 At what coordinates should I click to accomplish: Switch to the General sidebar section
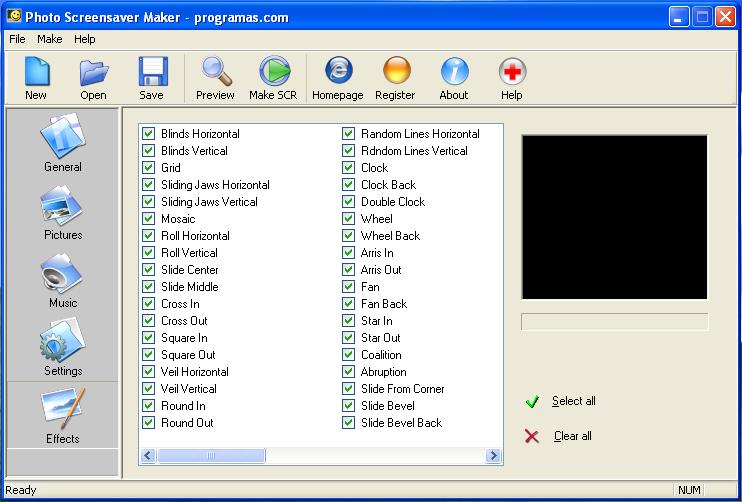(62, 143)
